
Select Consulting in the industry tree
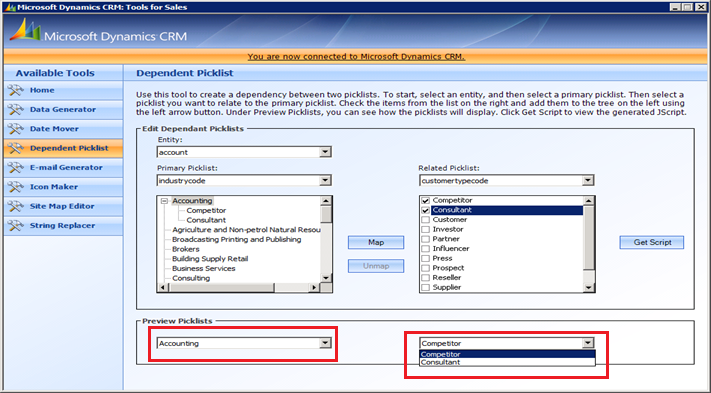(191, 278)
